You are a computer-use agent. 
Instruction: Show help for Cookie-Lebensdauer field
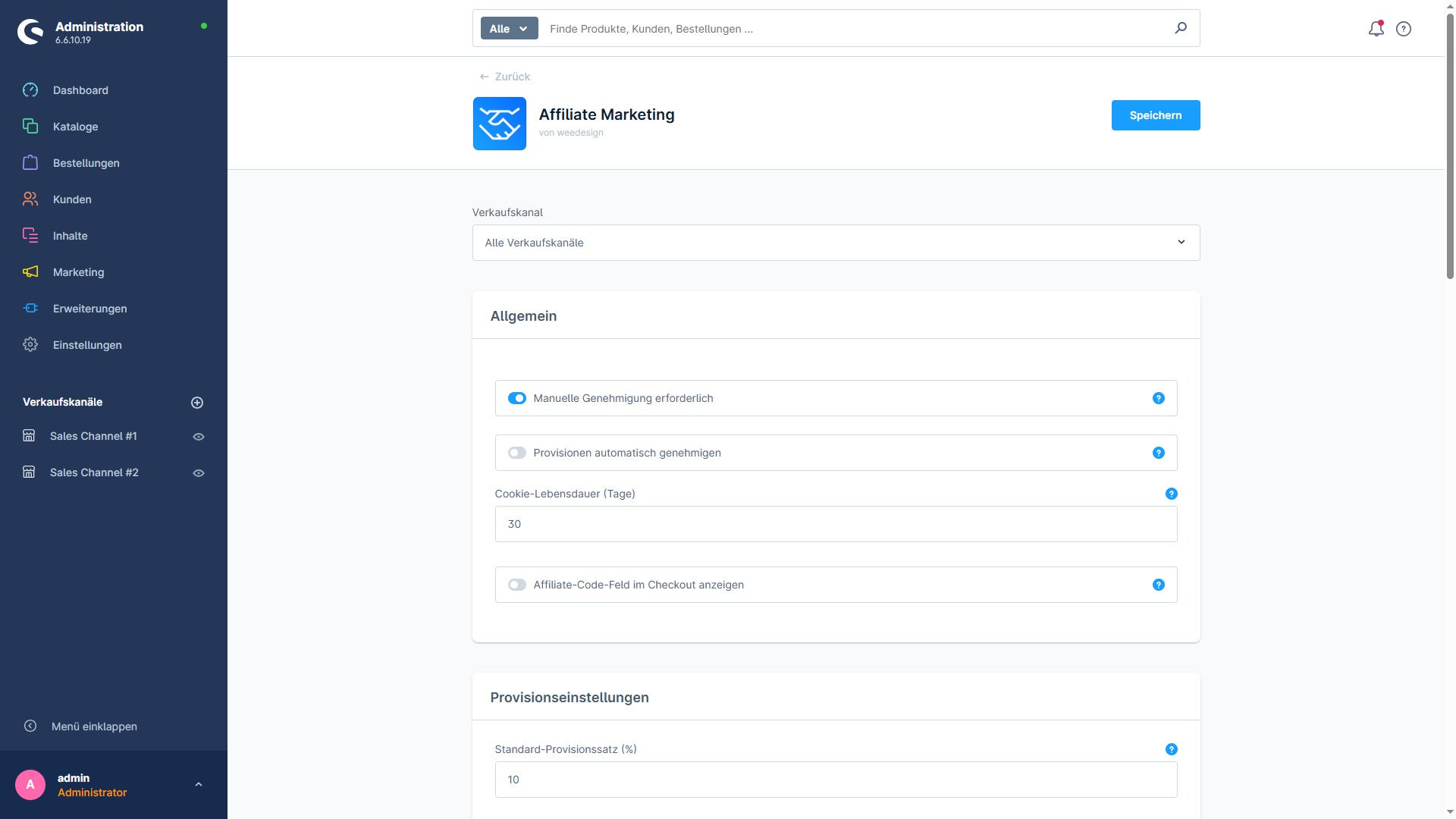tap(1172, 494)
